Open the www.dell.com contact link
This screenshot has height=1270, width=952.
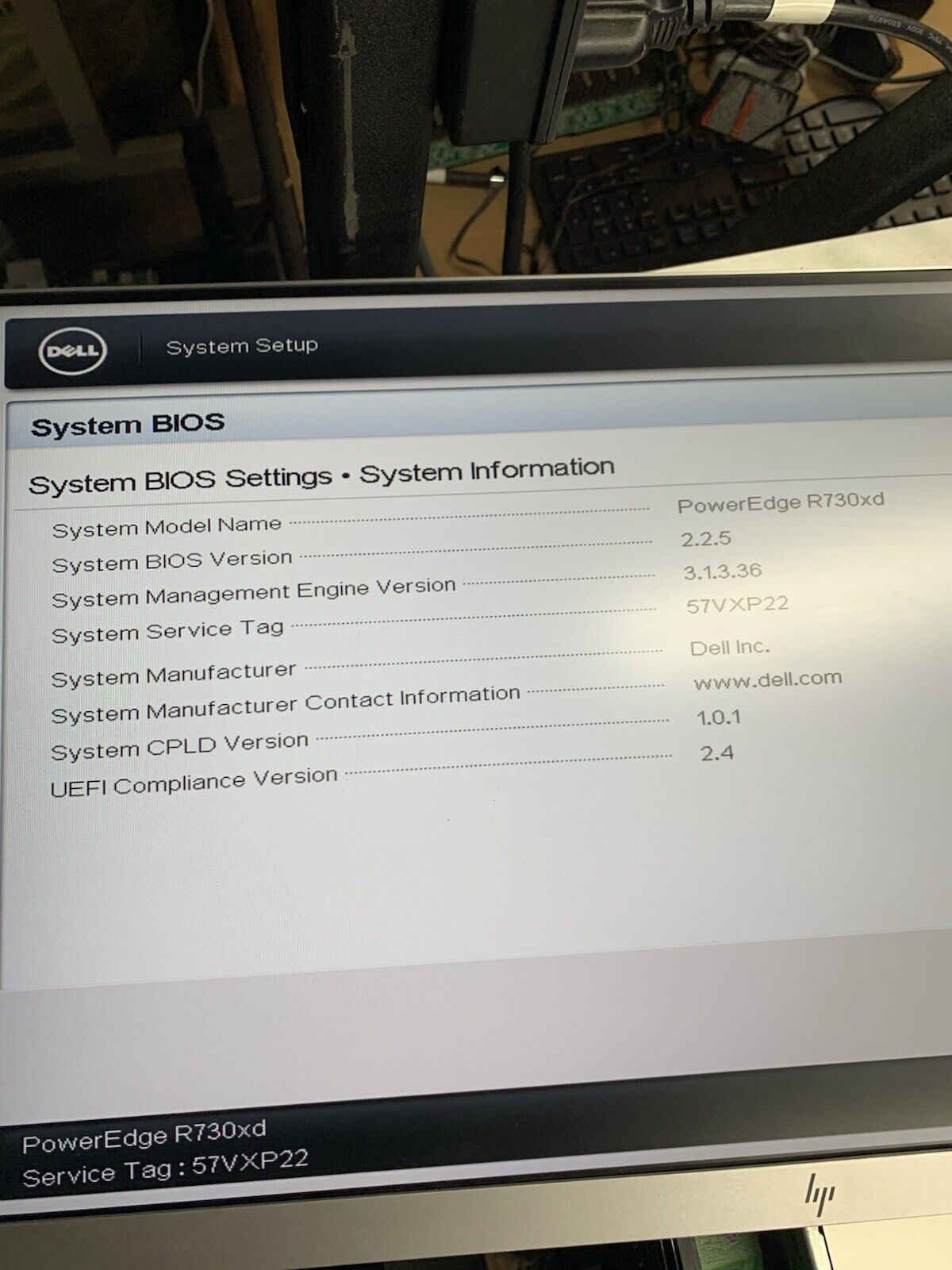click(767, 680)
